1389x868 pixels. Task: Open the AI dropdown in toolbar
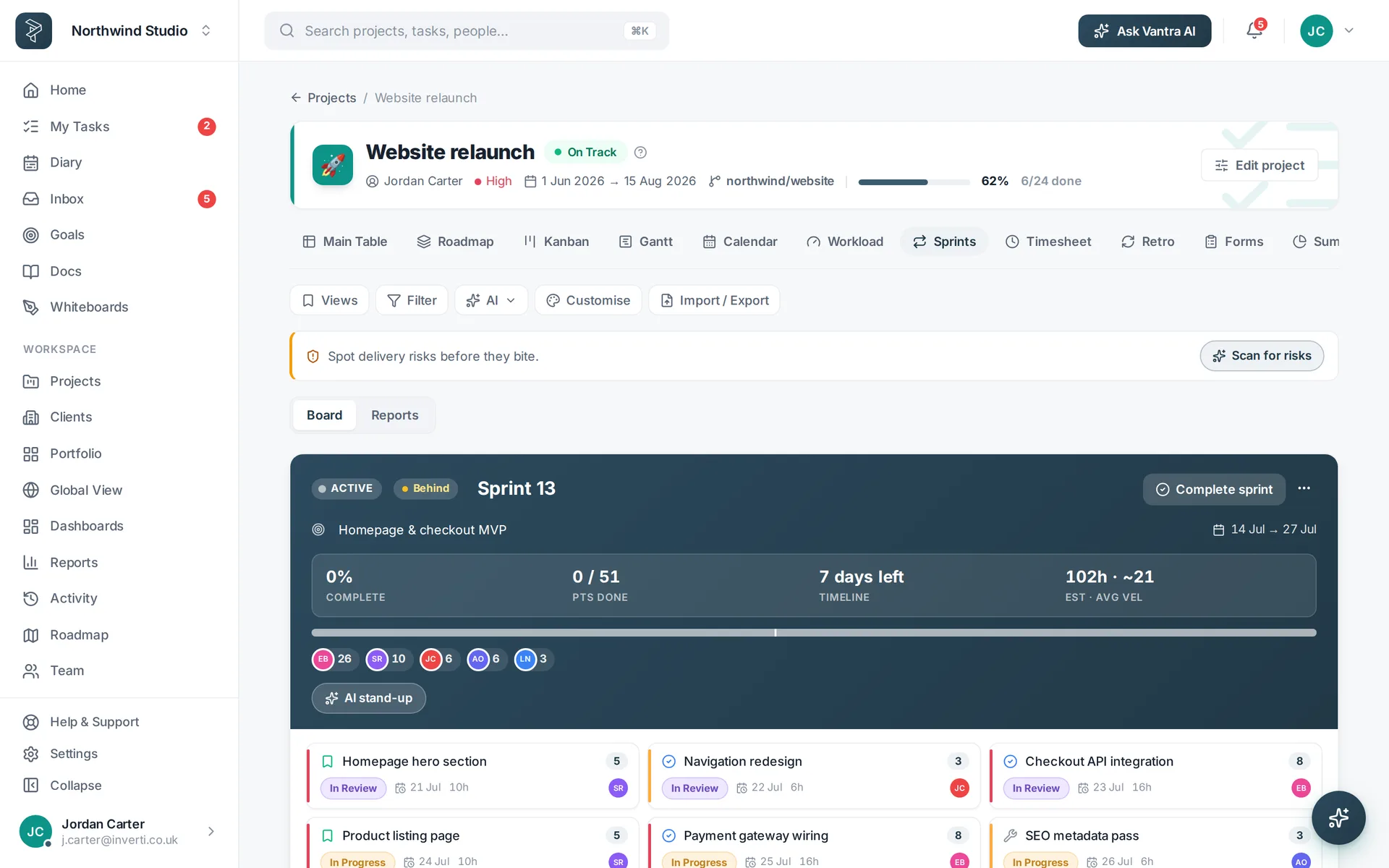point(491,300)
